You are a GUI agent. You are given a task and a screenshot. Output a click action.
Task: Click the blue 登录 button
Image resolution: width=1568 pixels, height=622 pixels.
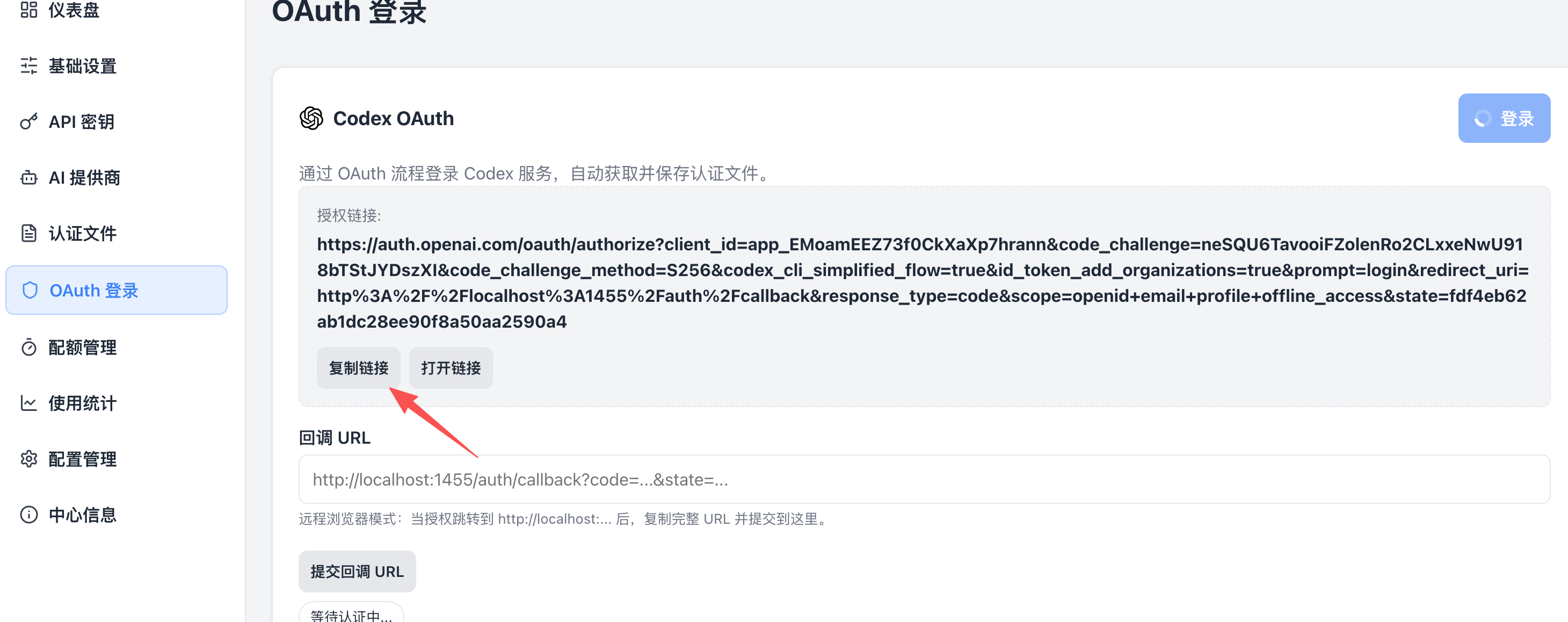tap(1504, 118)
